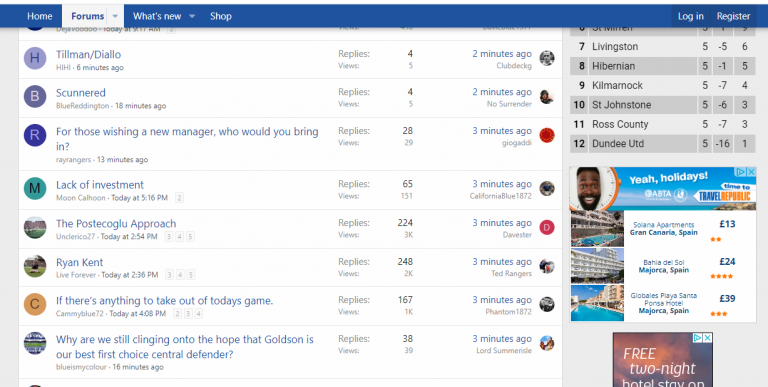
Task: Open the Tillman/Diallo thread
Action: pyautogui.click(x=88, y=54)
